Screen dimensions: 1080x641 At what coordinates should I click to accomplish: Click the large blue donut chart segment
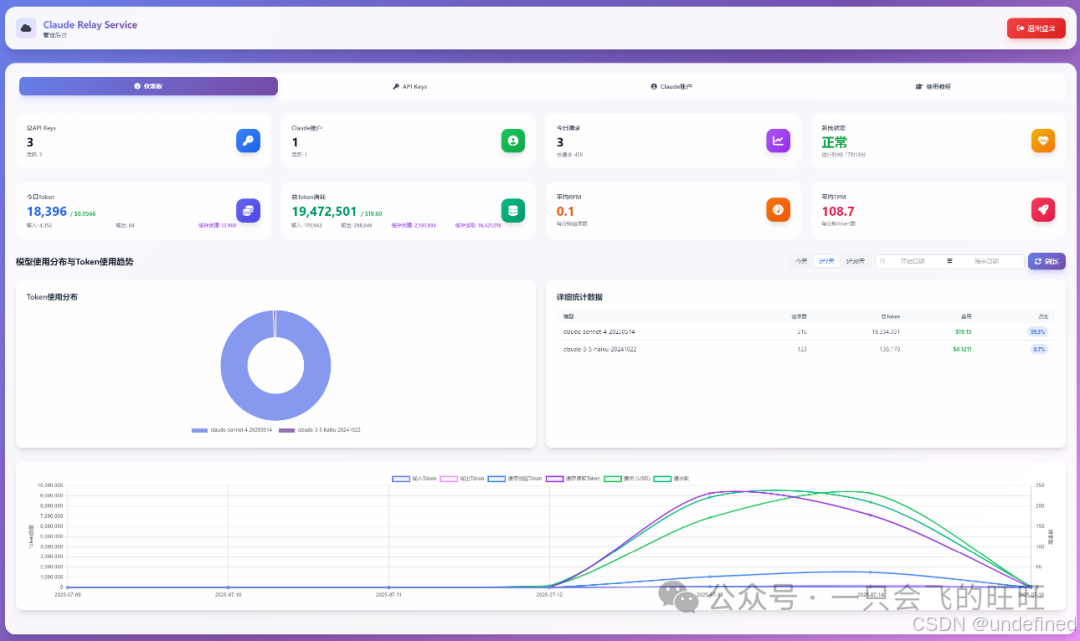(234, 365)
